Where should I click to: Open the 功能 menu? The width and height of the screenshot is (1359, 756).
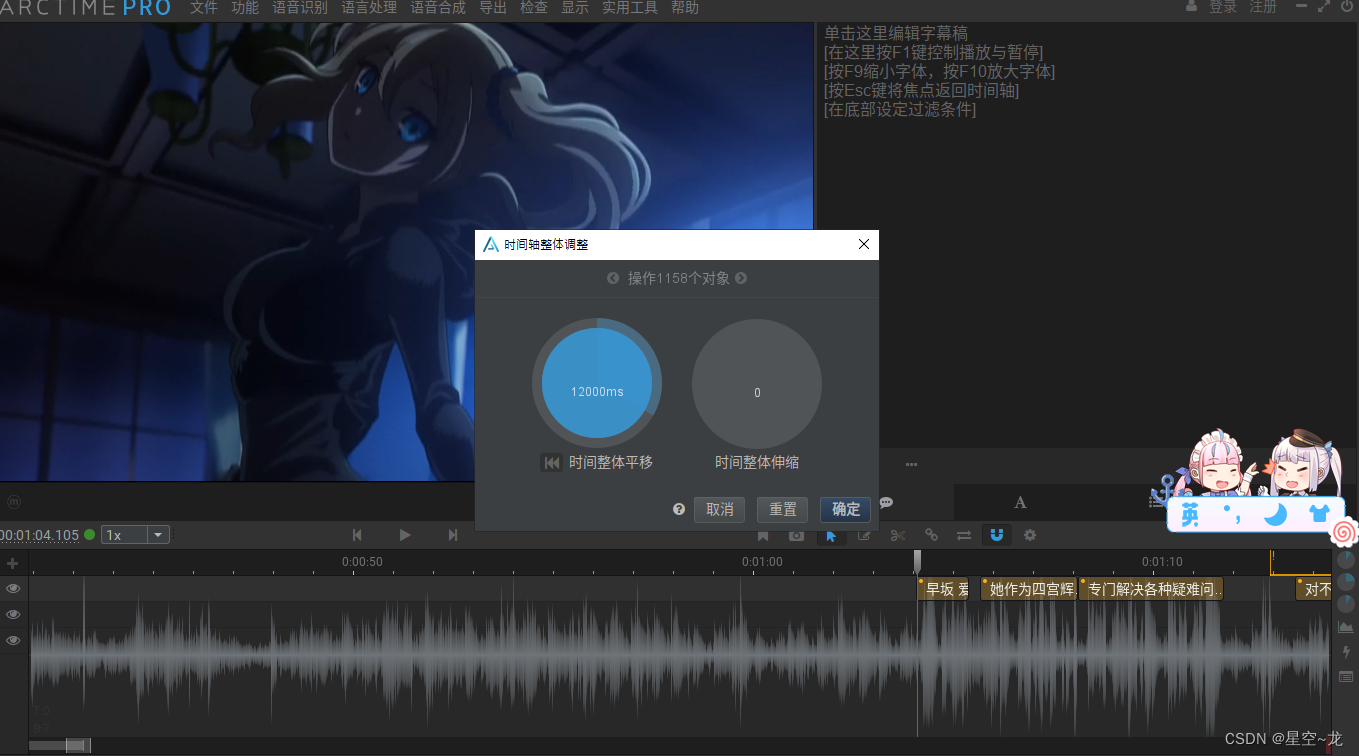pos(245,8)
